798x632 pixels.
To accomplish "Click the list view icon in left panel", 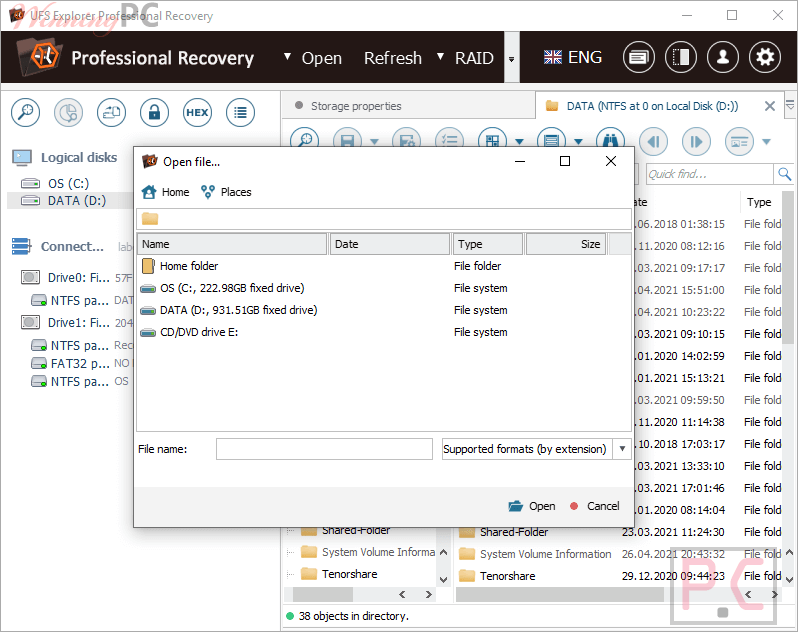I will tap(240, 112).
